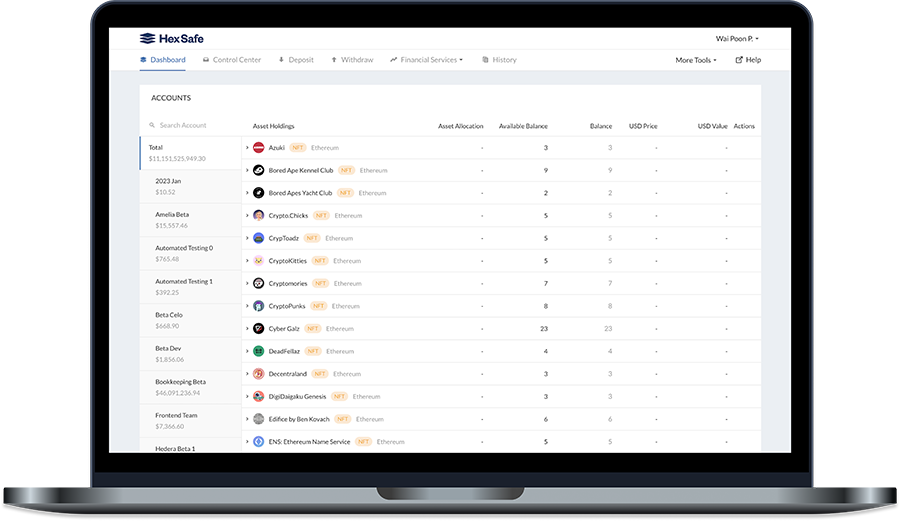This screenshot has width=900, height=521.
Task: Click Cyber Galz available balance 23
Action: pos(544,329)
